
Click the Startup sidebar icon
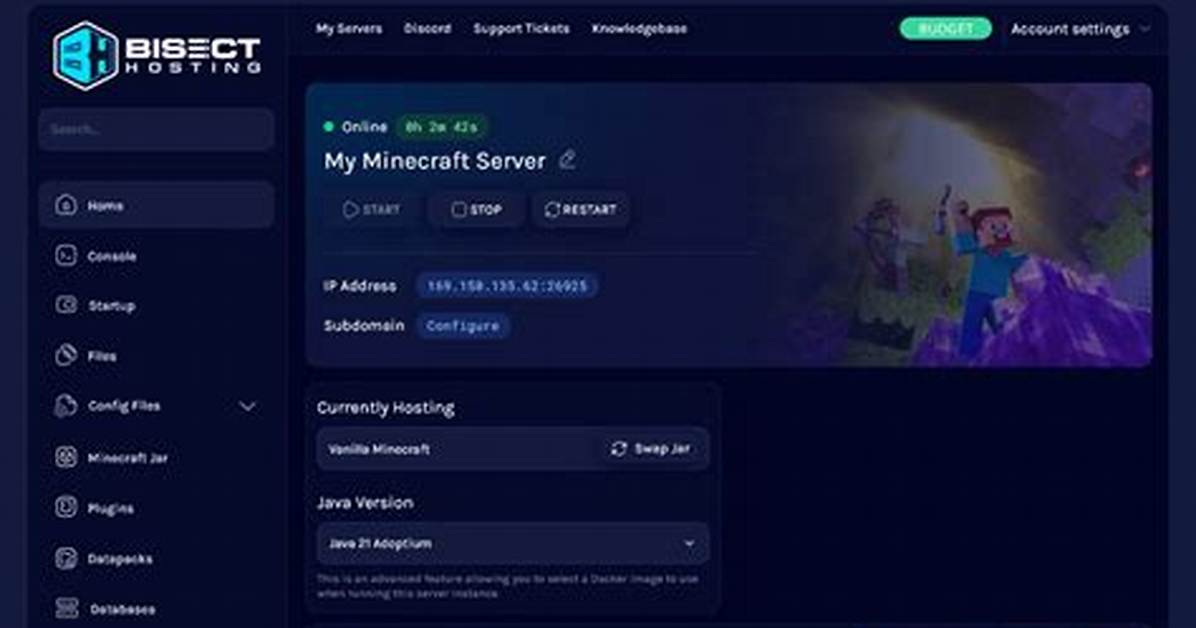coord(66,305)
